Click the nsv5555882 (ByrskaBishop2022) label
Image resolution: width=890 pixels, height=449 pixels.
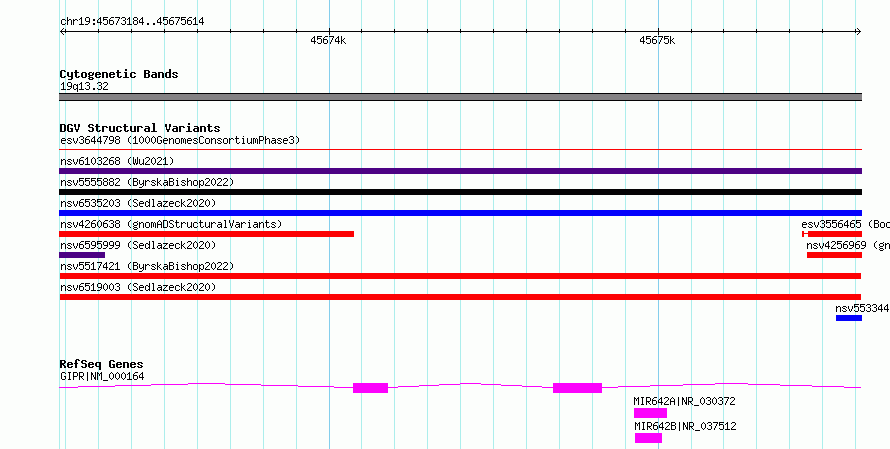[147, 182]
